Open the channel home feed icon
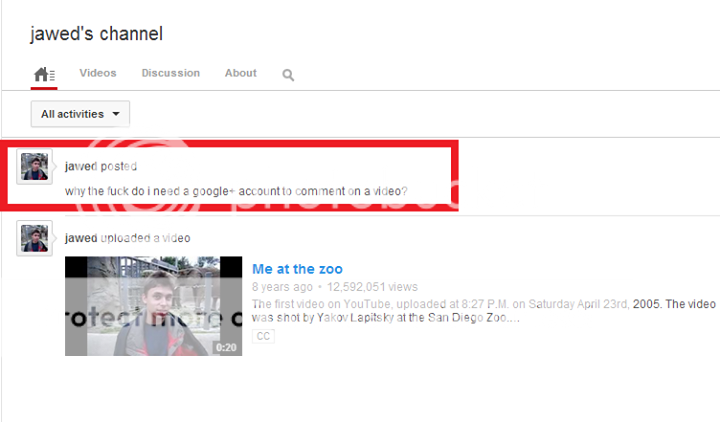720x422 pixels. (x=44, y=74)
